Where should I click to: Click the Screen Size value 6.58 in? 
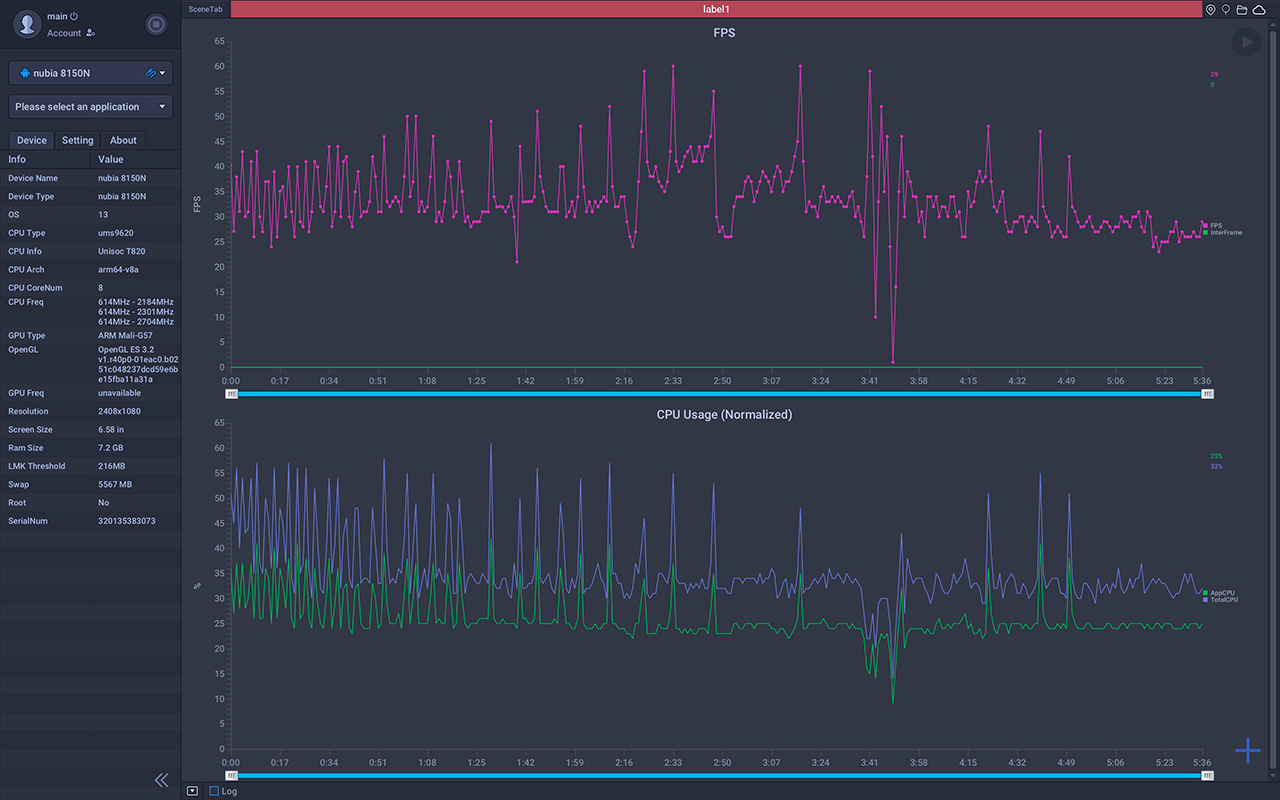click(111, 429)
